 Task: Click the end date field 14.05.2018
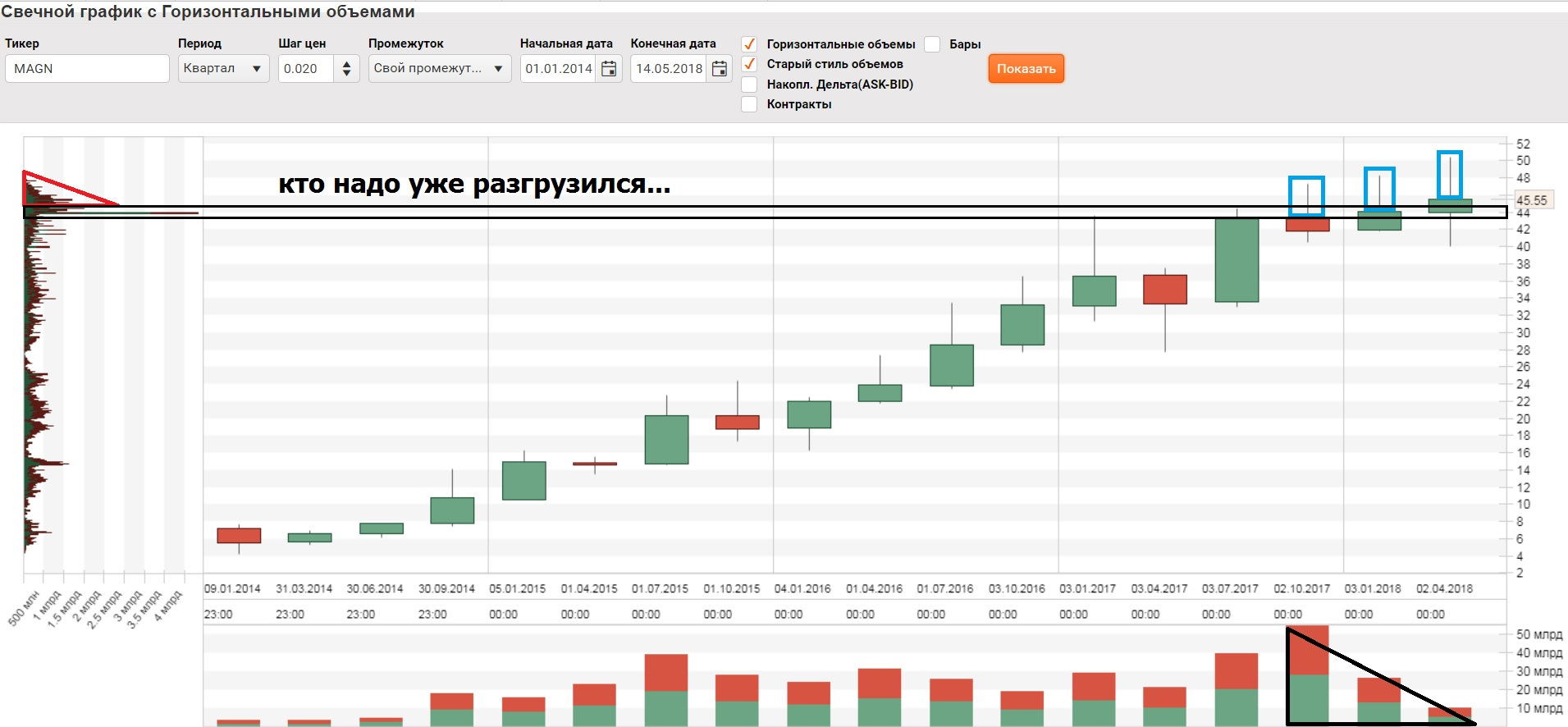click(670, 69)
